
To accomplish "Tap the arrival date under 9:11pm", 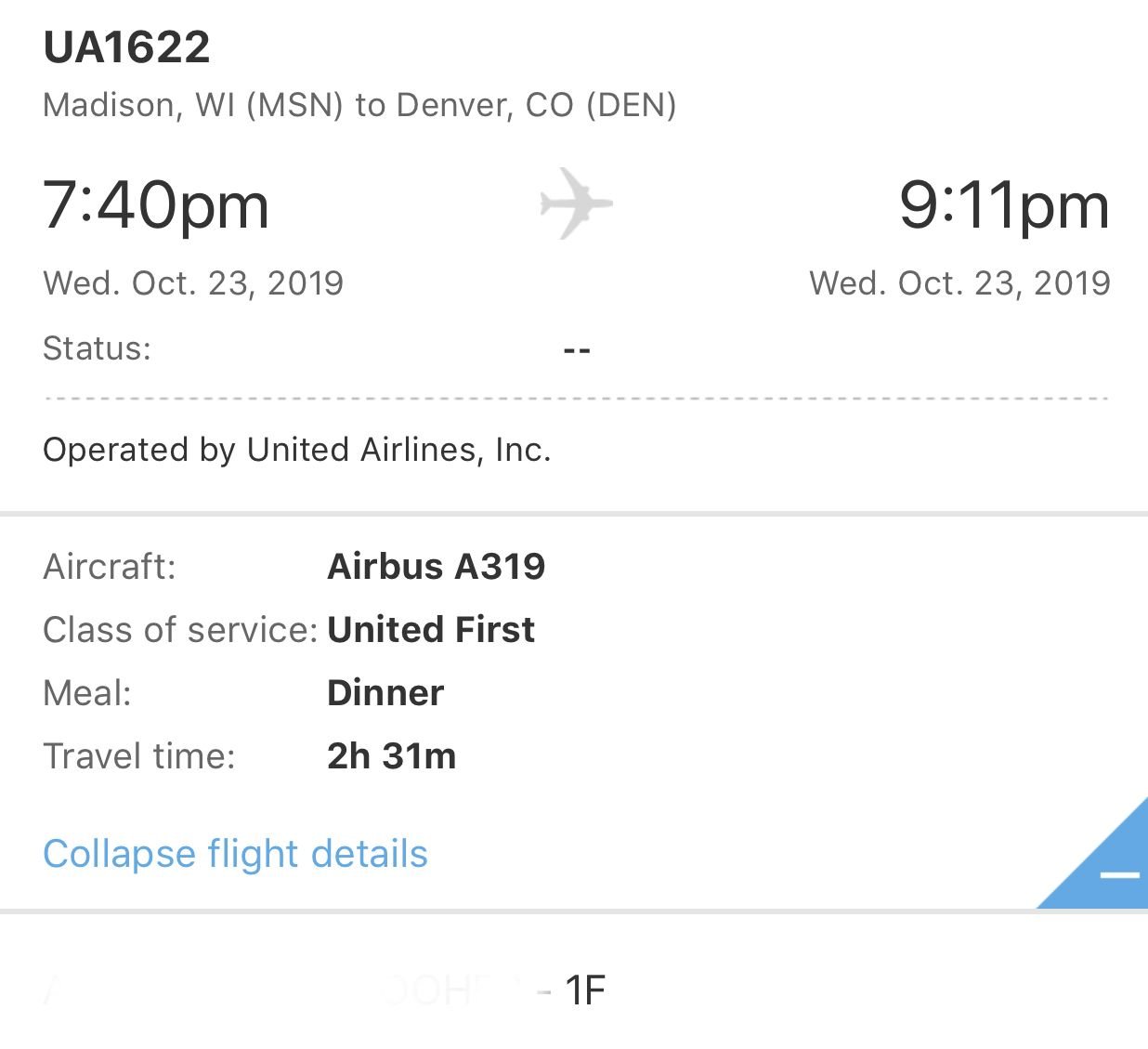I will click(959, 282).
